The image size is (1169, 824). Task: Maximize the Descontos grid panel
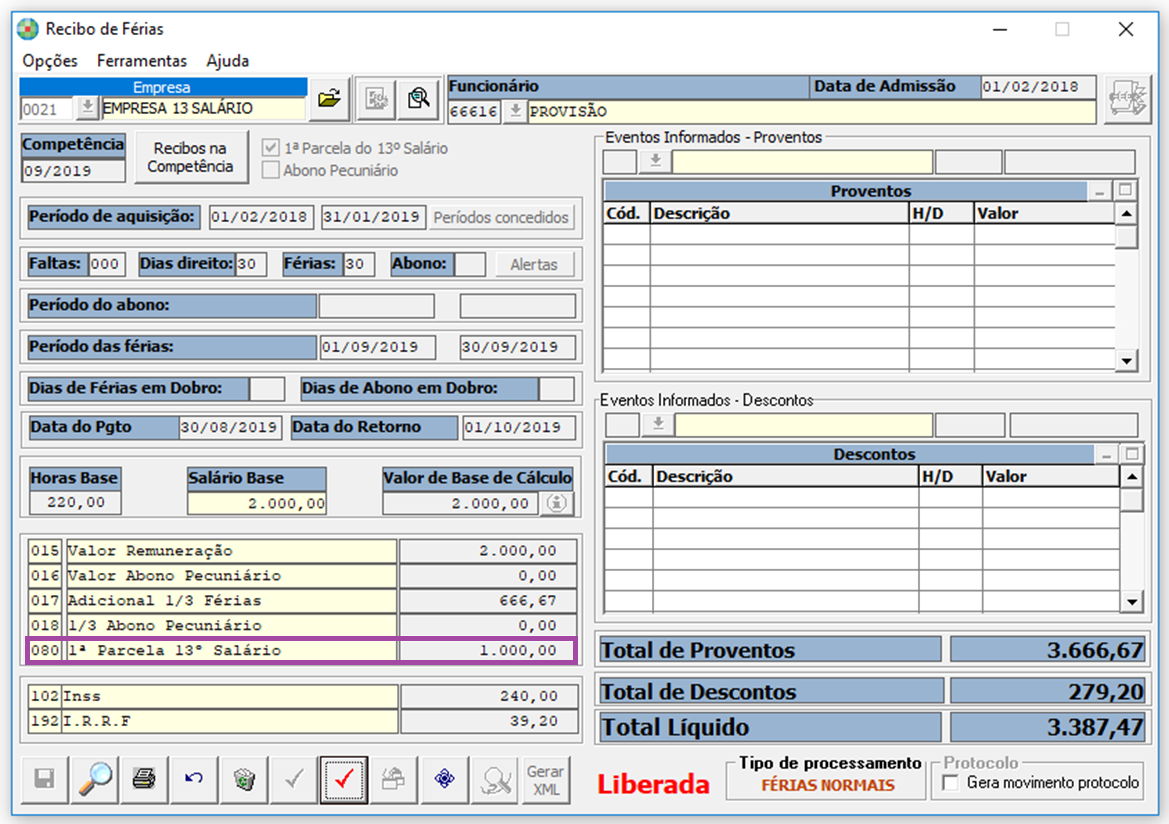(x=1132, y=454)
